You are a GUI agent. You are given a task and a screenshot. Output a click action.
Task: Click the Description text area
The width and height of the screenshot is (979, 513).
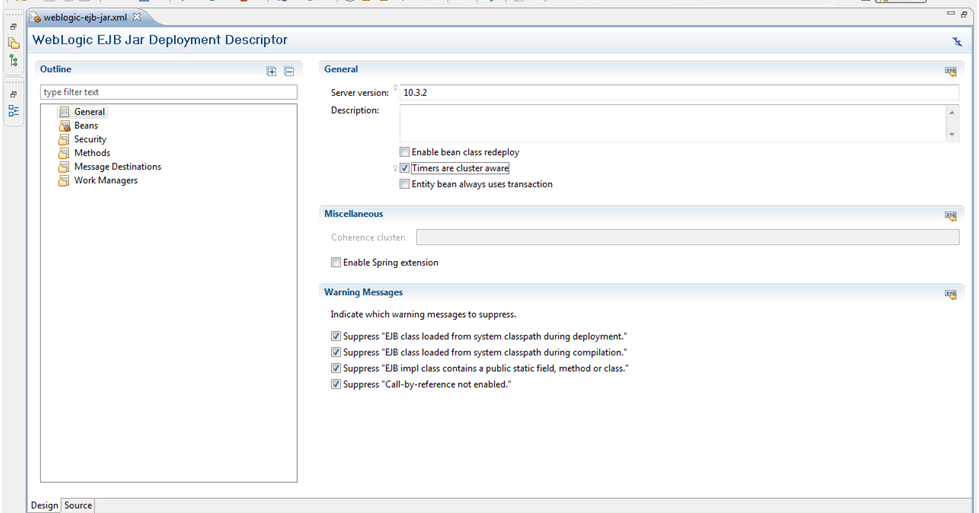[x=673, y=123]
